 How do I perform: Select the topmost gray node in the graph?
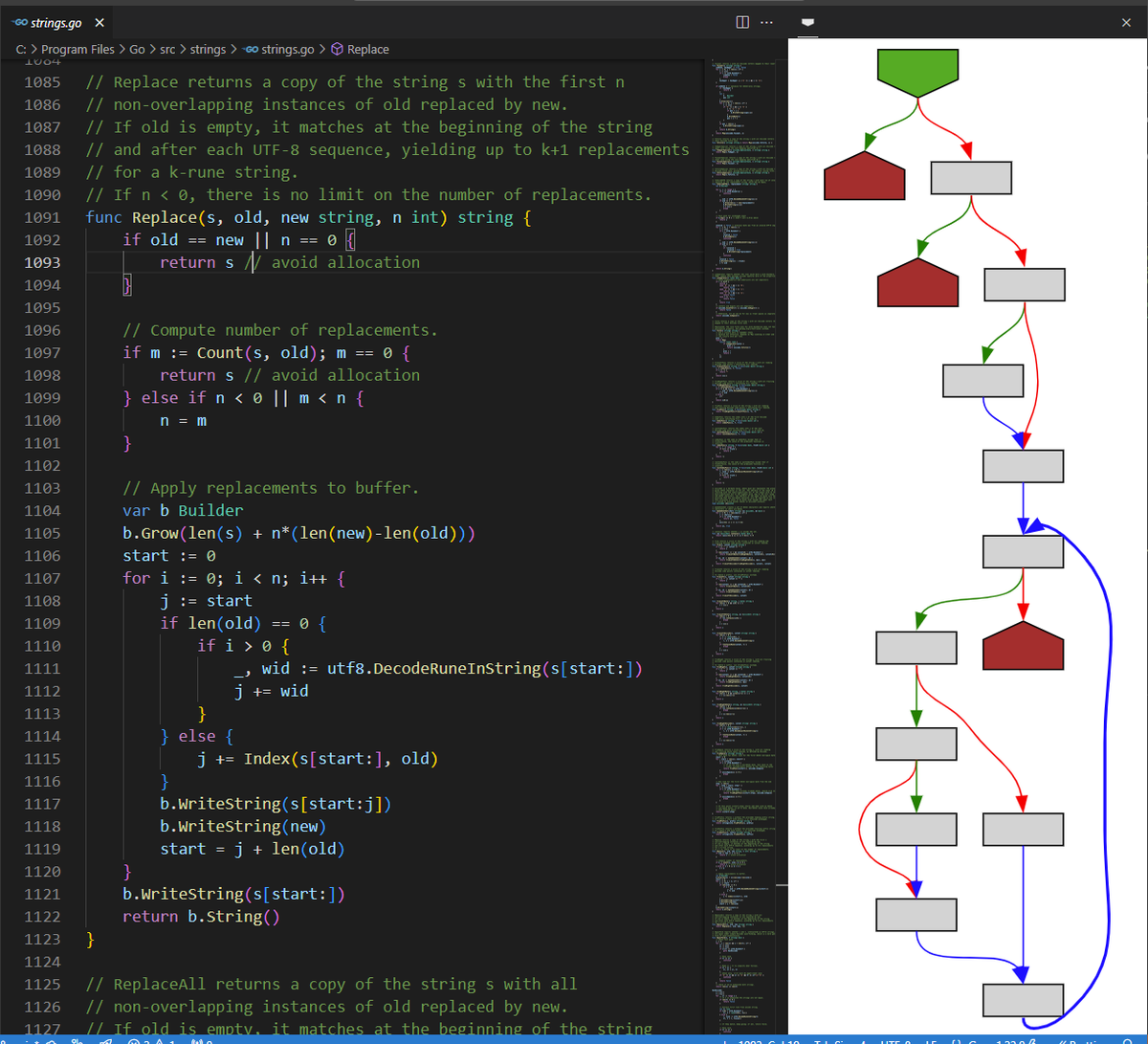coord(971,178)
